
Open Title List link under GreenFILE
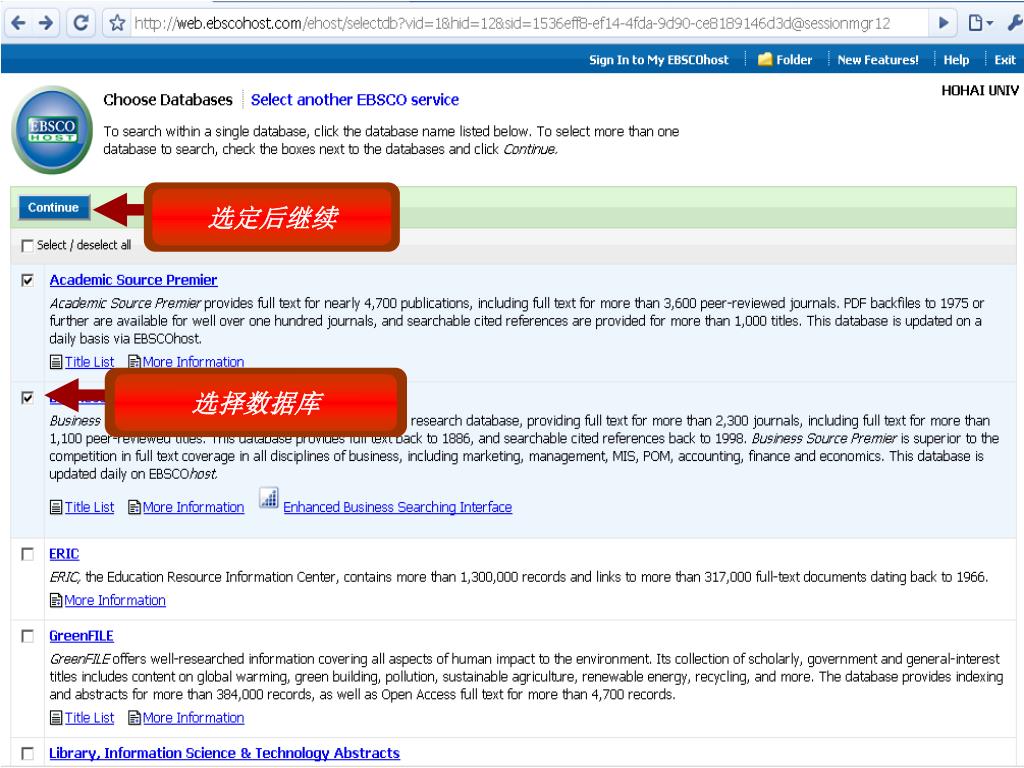pyautogui.click(x=89, y=718)
